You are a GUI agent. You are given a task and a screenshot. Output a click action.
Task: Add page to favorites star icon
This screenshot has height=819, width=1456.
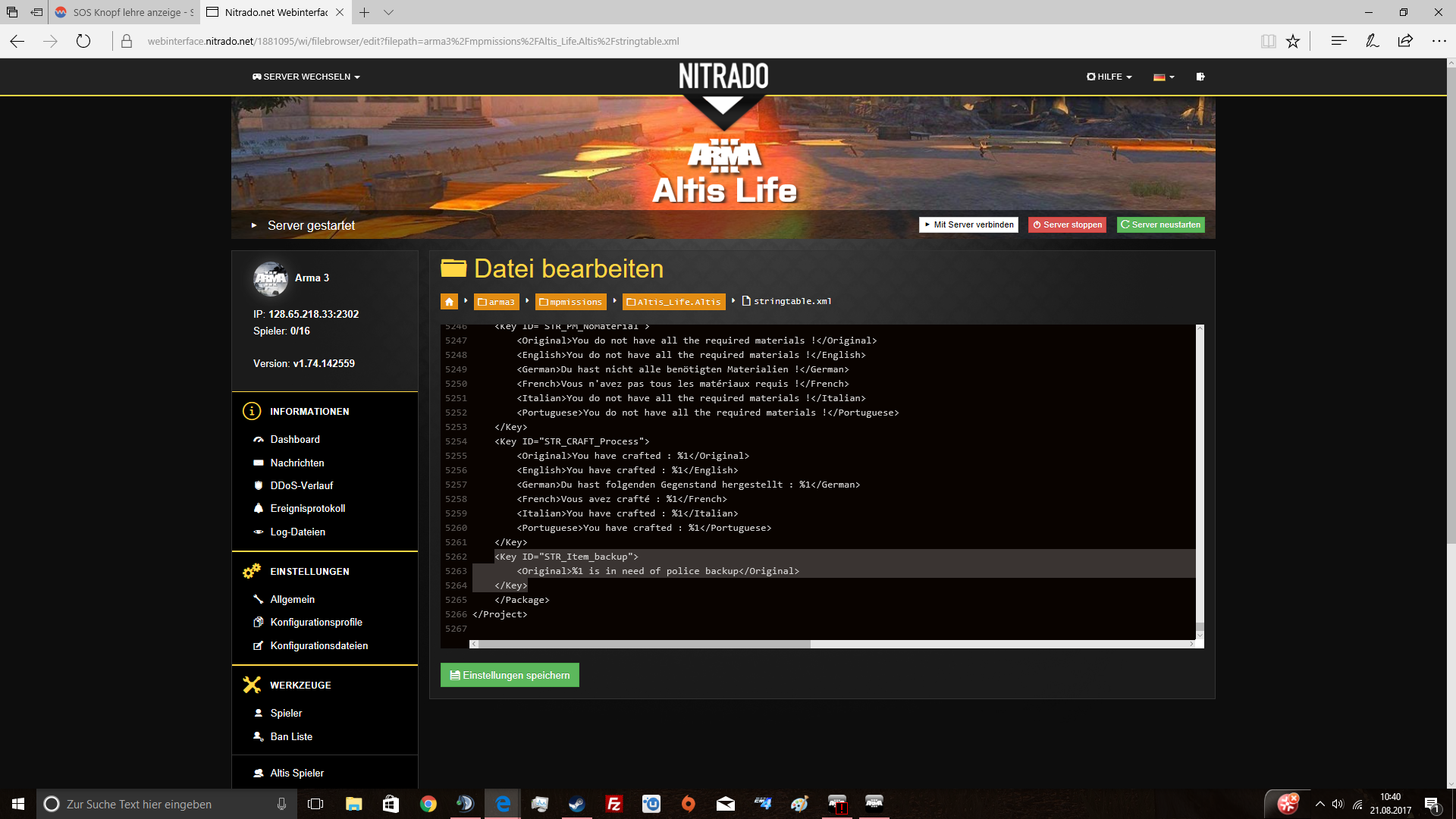click(x=1293, y=41)
